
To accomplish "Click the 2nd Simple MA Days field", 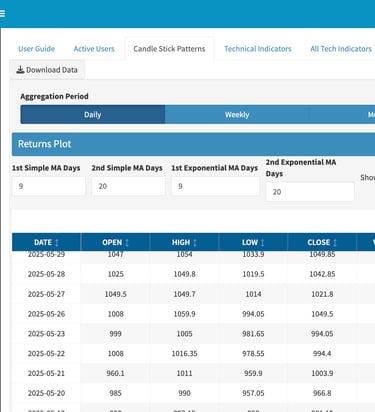I will tap(128, 186).
